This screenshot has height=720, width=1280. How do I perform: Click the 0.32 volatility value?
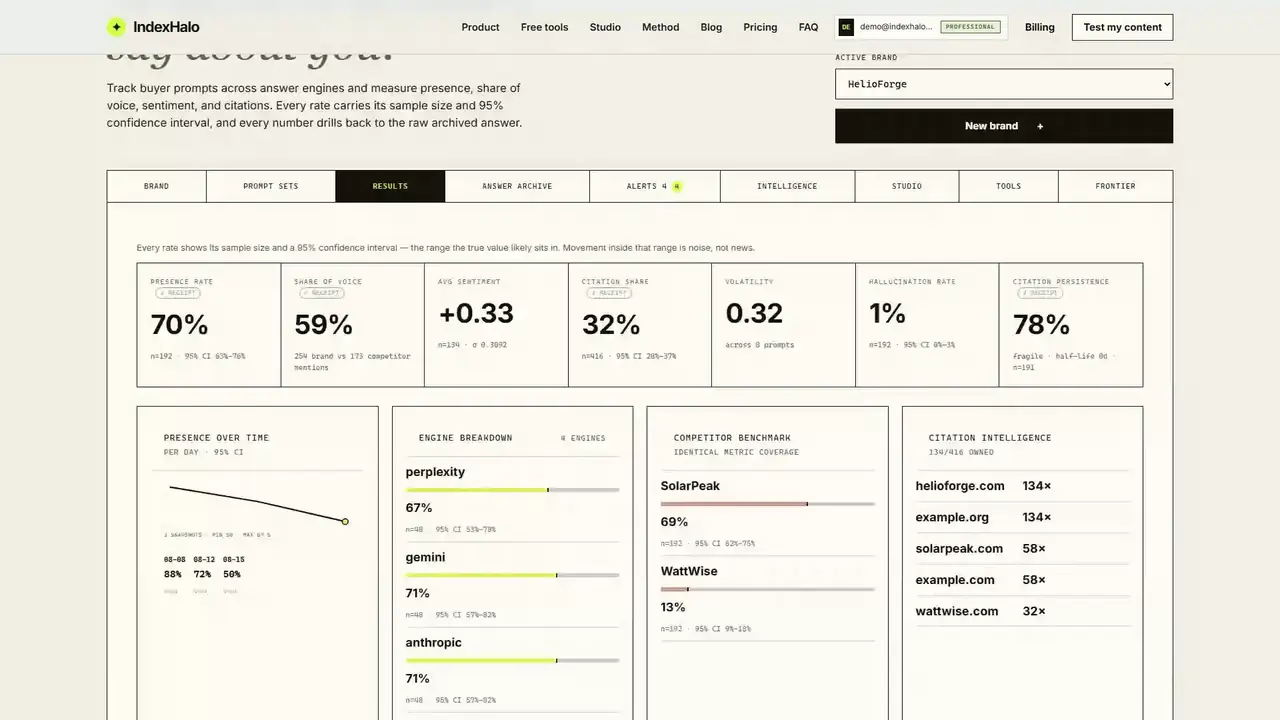pos(754,313)
